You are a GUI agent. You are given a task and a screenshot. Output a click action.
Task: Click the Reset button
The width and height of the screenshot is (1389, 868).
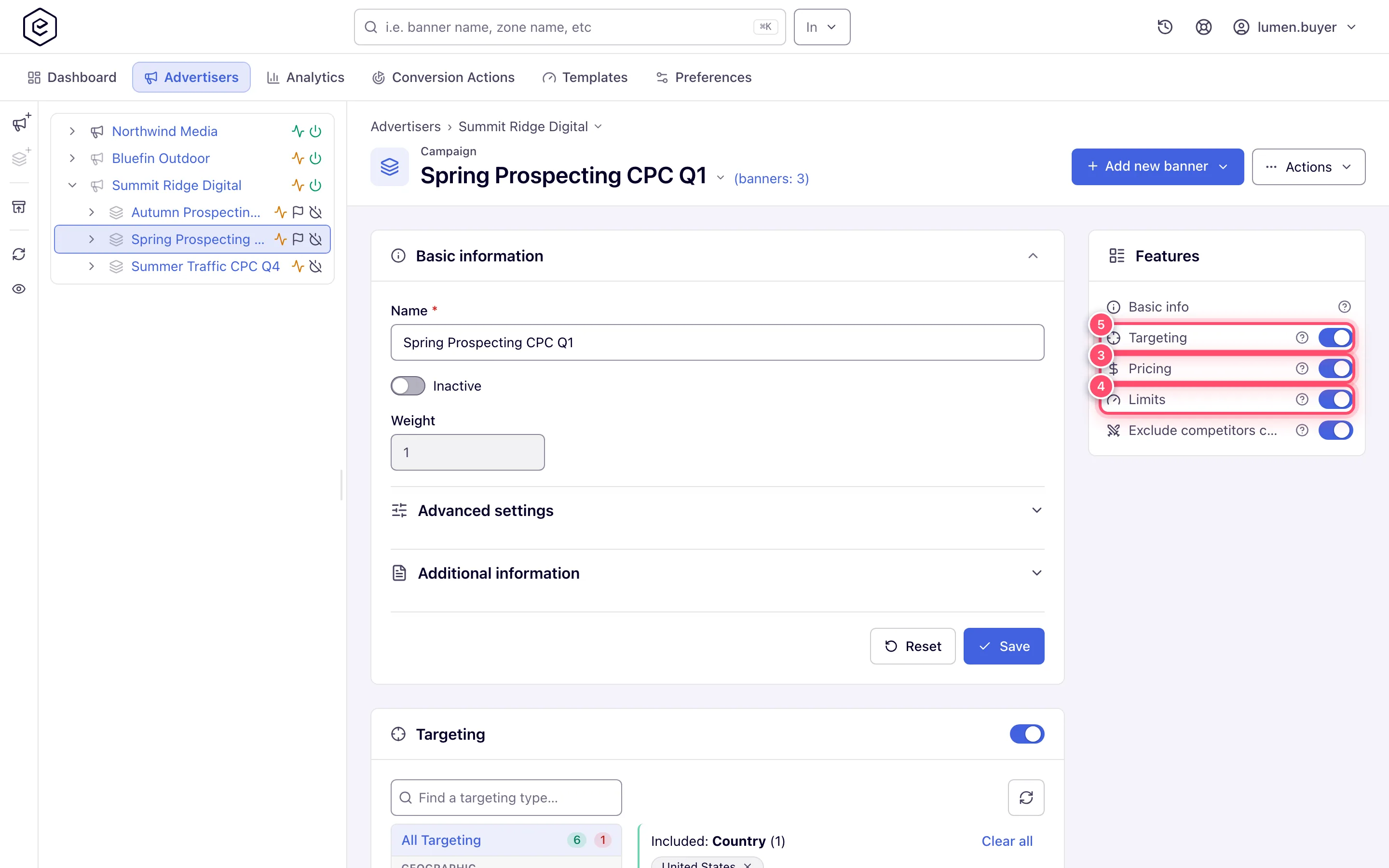(x=912, y=646)
